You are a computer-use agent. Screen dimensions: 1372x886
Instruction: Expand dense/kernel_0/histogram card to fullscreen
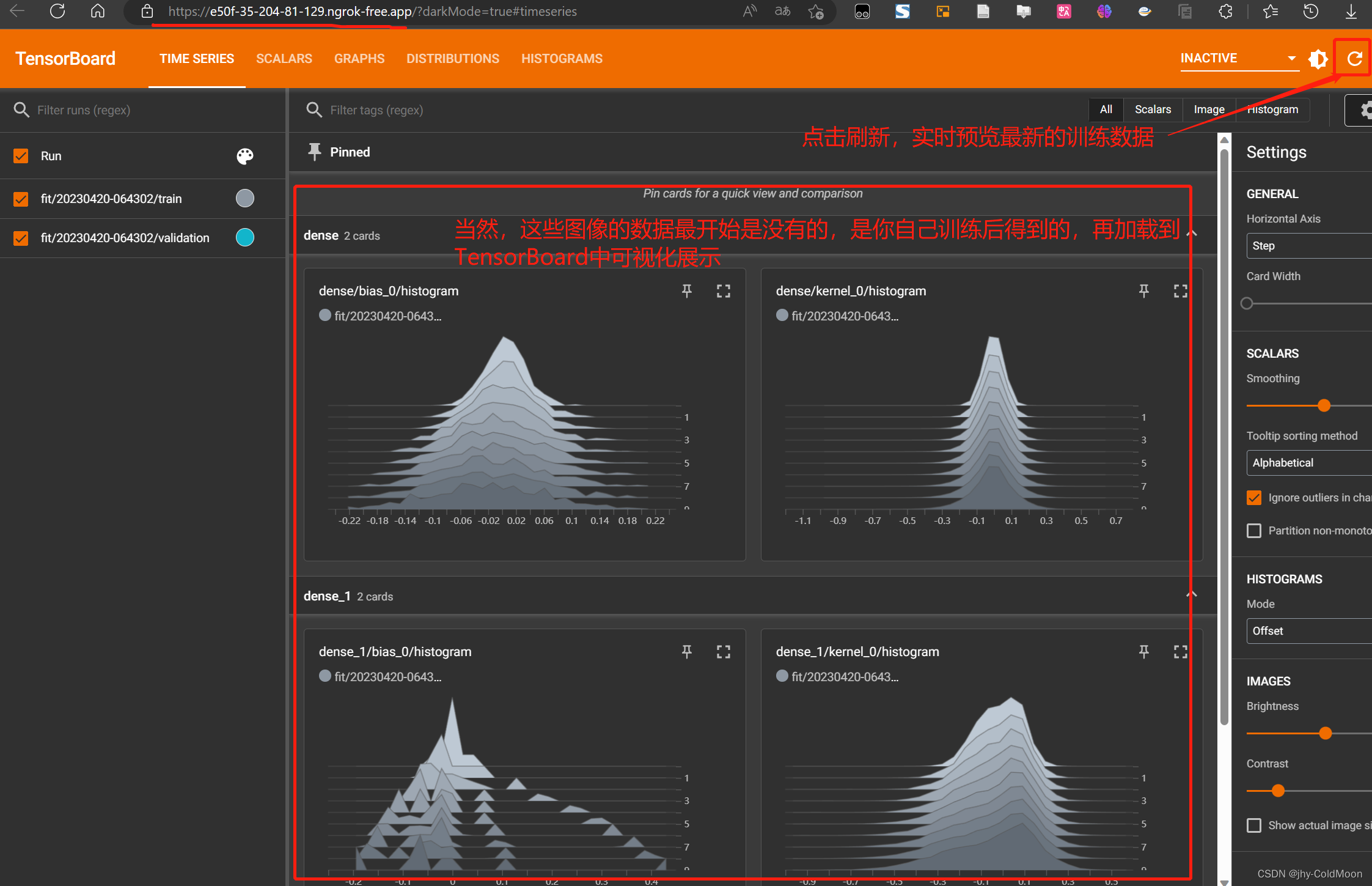coord(1180,291)
